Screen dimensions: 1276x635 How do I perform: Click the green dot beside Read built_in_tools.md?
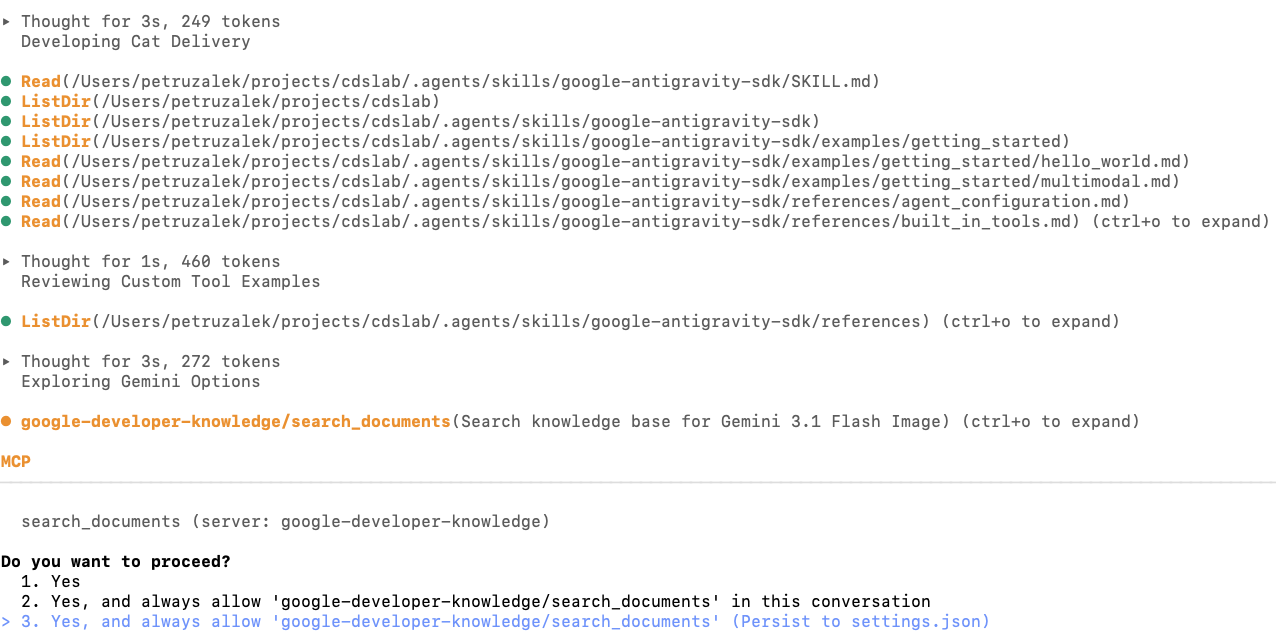coord(6,221)
